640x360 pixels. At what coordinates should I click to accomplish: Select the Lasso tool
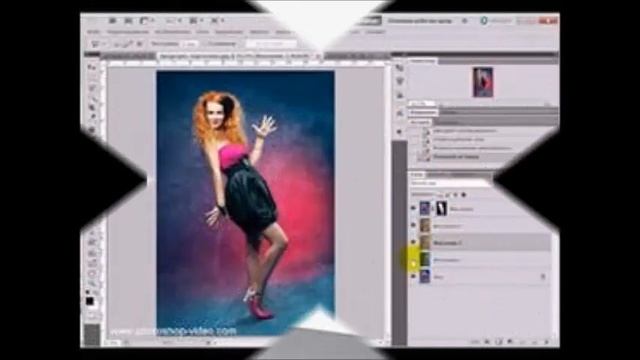93,88
